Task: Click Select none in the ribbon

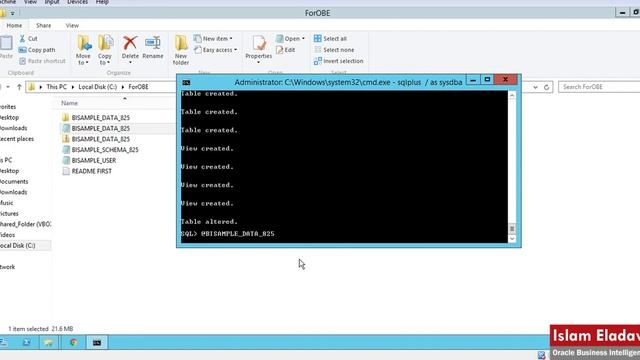Action: click(x=334, y=50)
